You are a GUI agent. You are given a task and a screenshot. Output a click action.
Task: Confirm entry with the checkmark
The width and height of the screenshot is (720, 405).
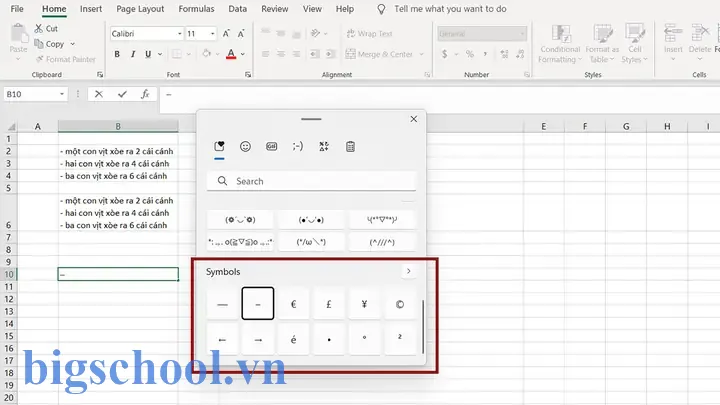(x=122, y=94)
